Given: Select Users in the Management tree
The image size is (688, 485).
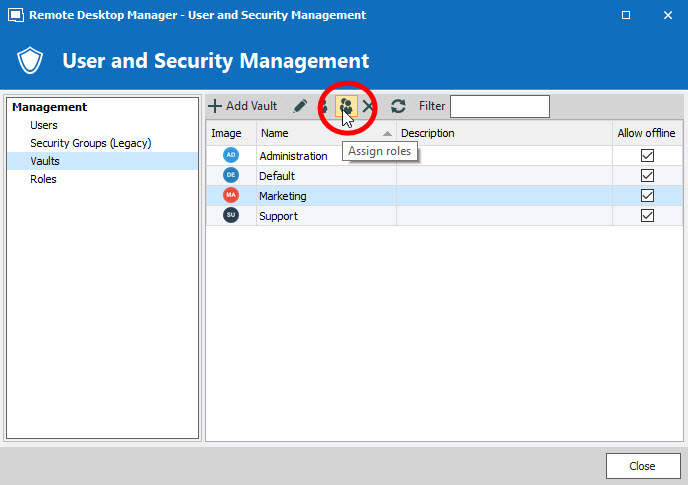Looking at the screenshot, I should point(44,125).
